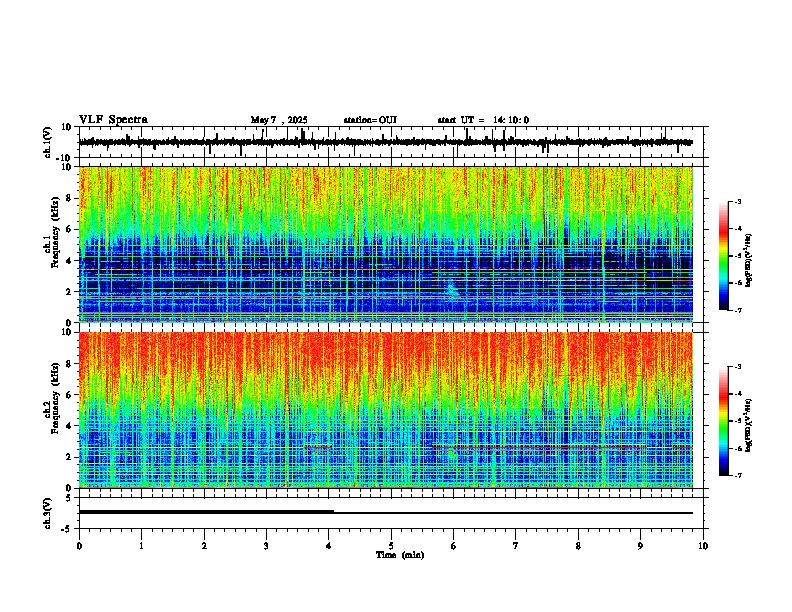
Task: Click inside the ch.2 spectrogram panel
Action: pyautogui.click(x=386, y=410)
